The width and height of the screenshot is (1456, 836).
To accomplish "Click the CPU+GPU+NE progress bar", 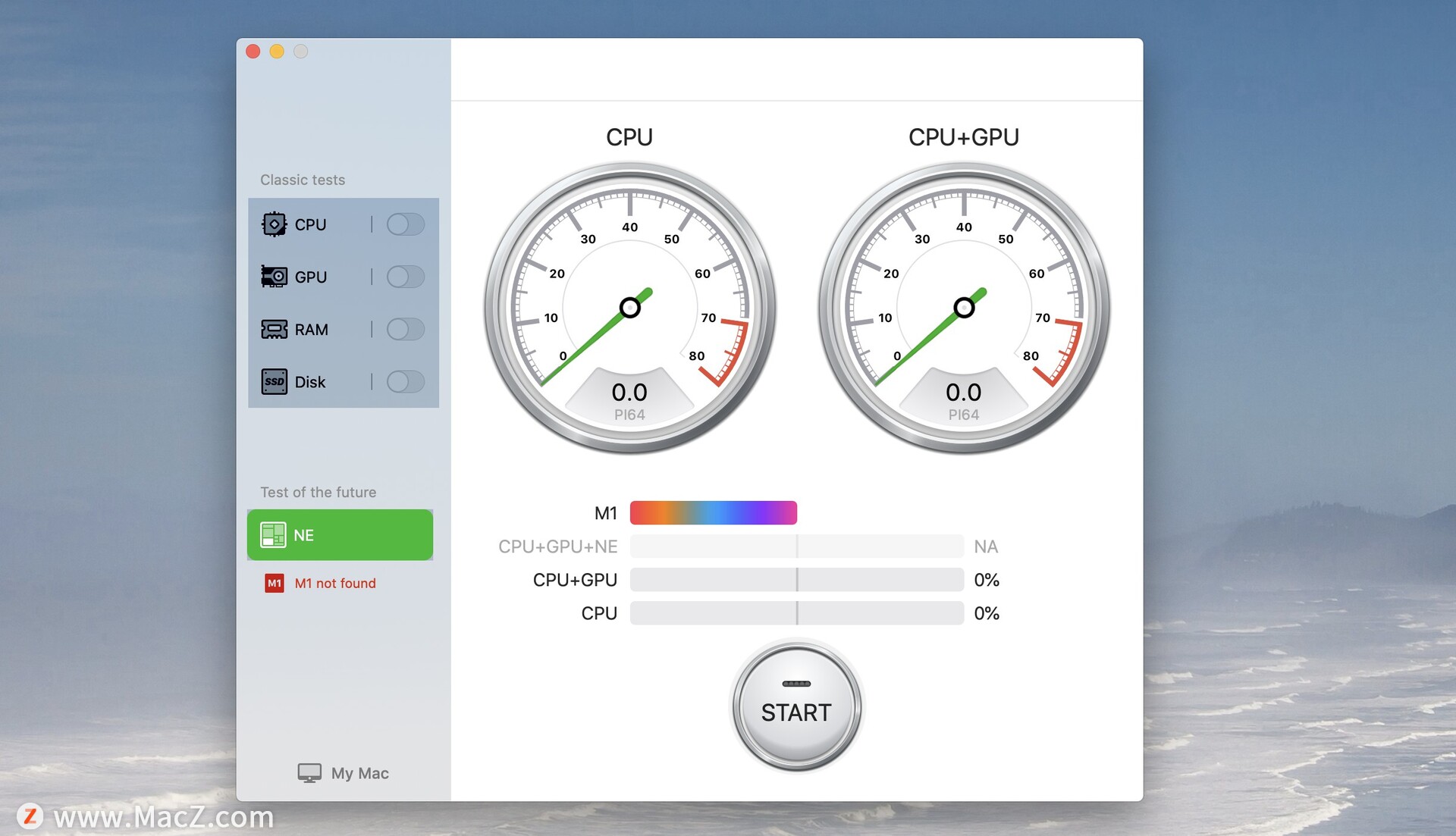I will [796, 546].
